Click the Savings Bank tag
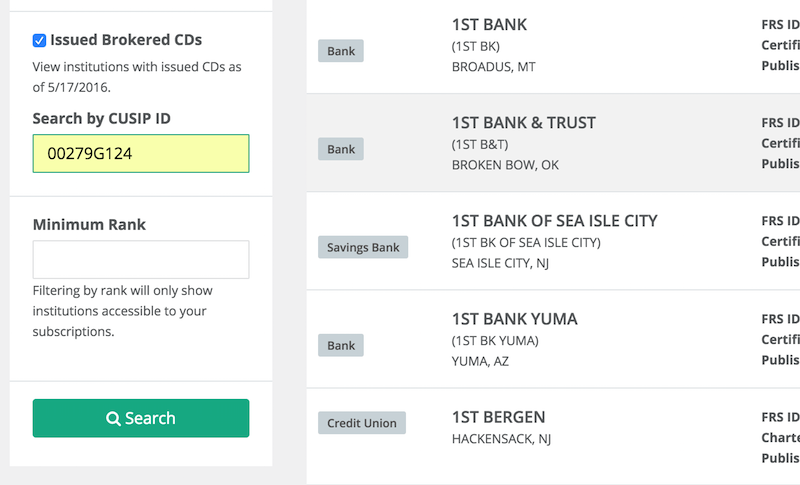The height and width of the screenshot is (485, 800). [x=363, y=247]
